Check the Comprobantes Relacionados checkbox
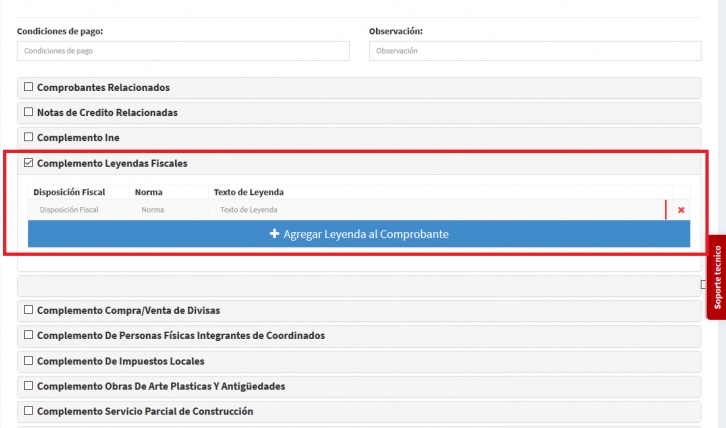 click(x=29, y=87)
